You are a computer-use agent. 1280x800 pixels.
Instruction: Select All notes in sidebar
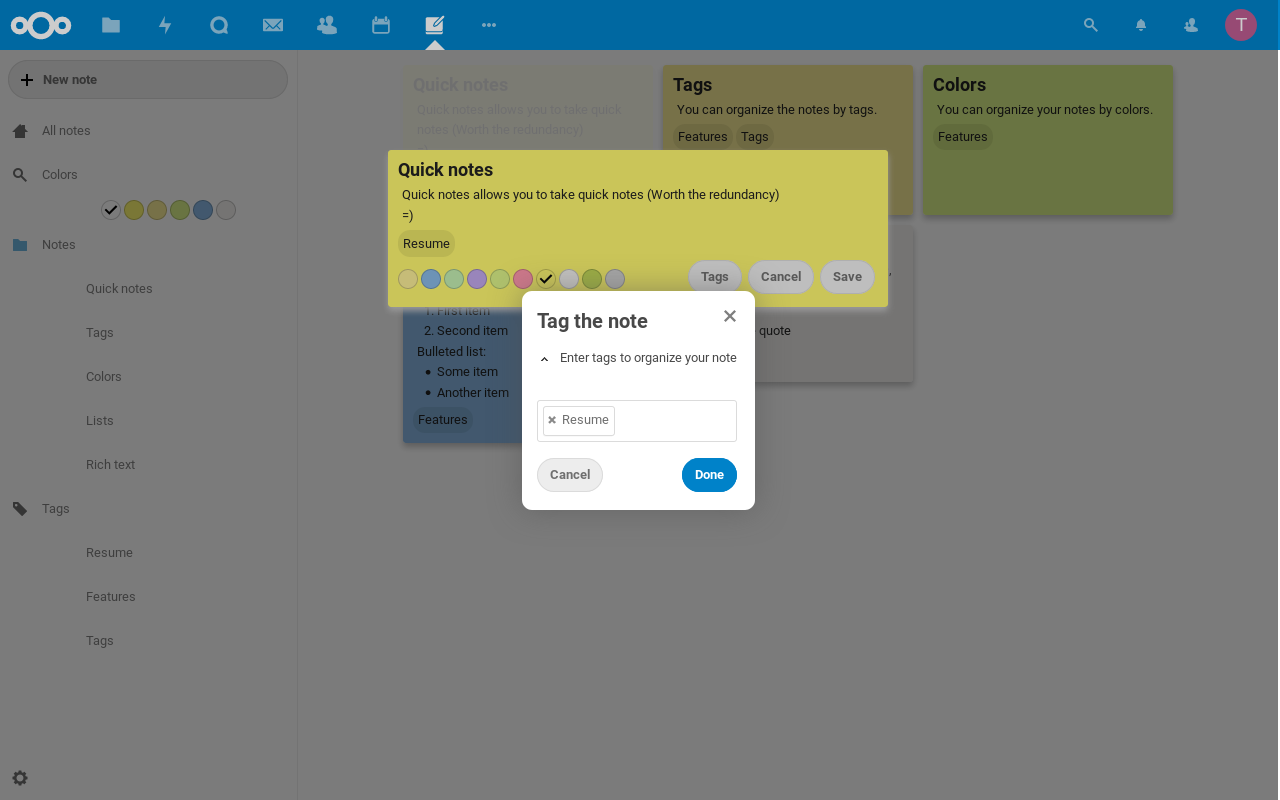point(66,131)
